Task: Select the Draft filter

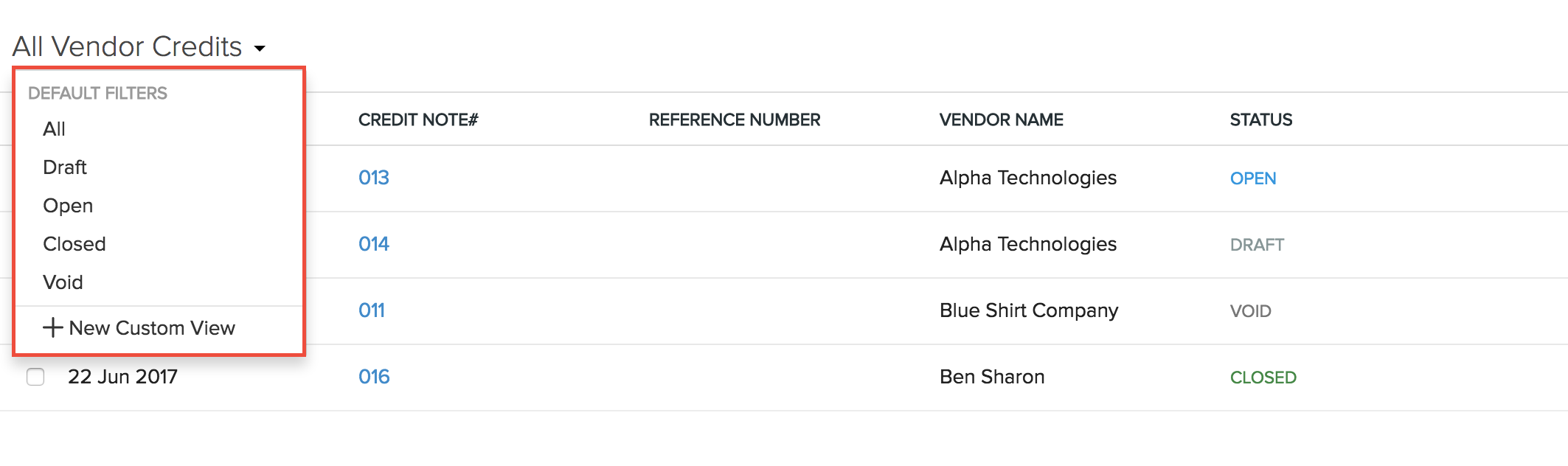Action: click(64, 167)
